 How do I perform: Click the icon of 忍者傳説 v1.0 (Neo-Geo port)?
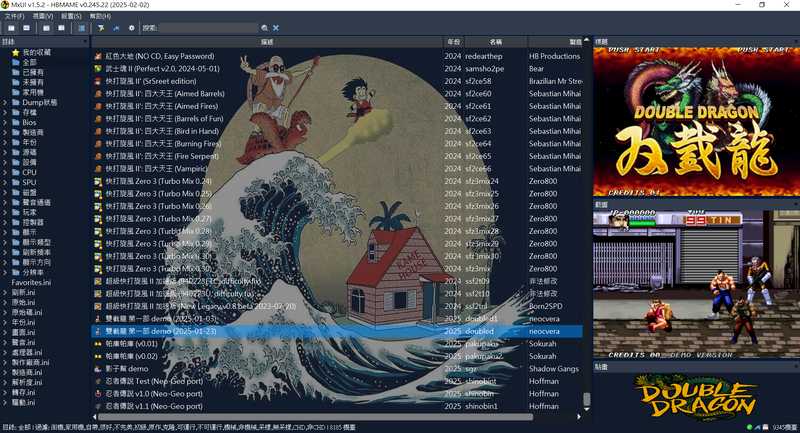point(98,394)
